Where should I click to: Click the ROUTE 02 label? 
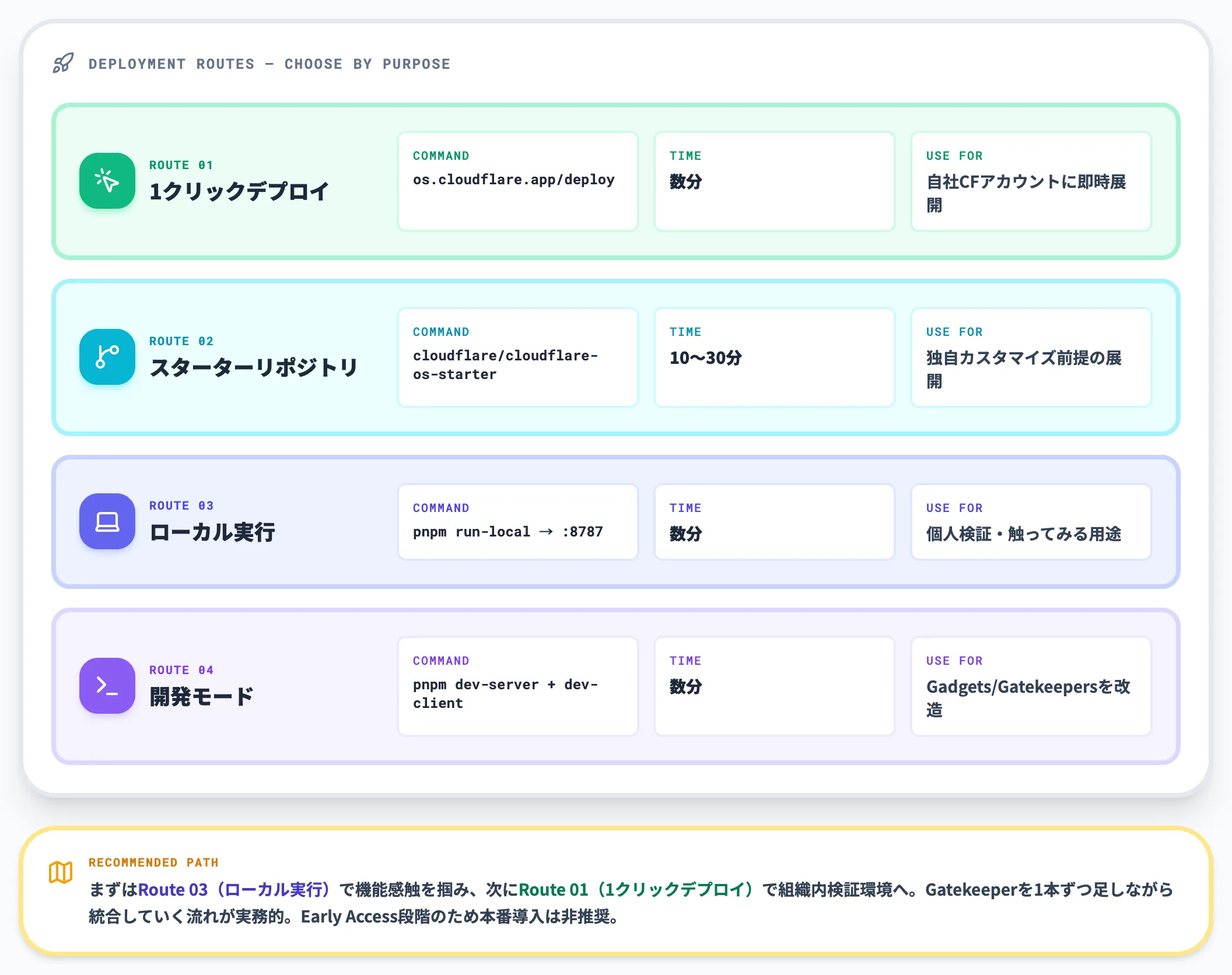(x=181, y=341)
